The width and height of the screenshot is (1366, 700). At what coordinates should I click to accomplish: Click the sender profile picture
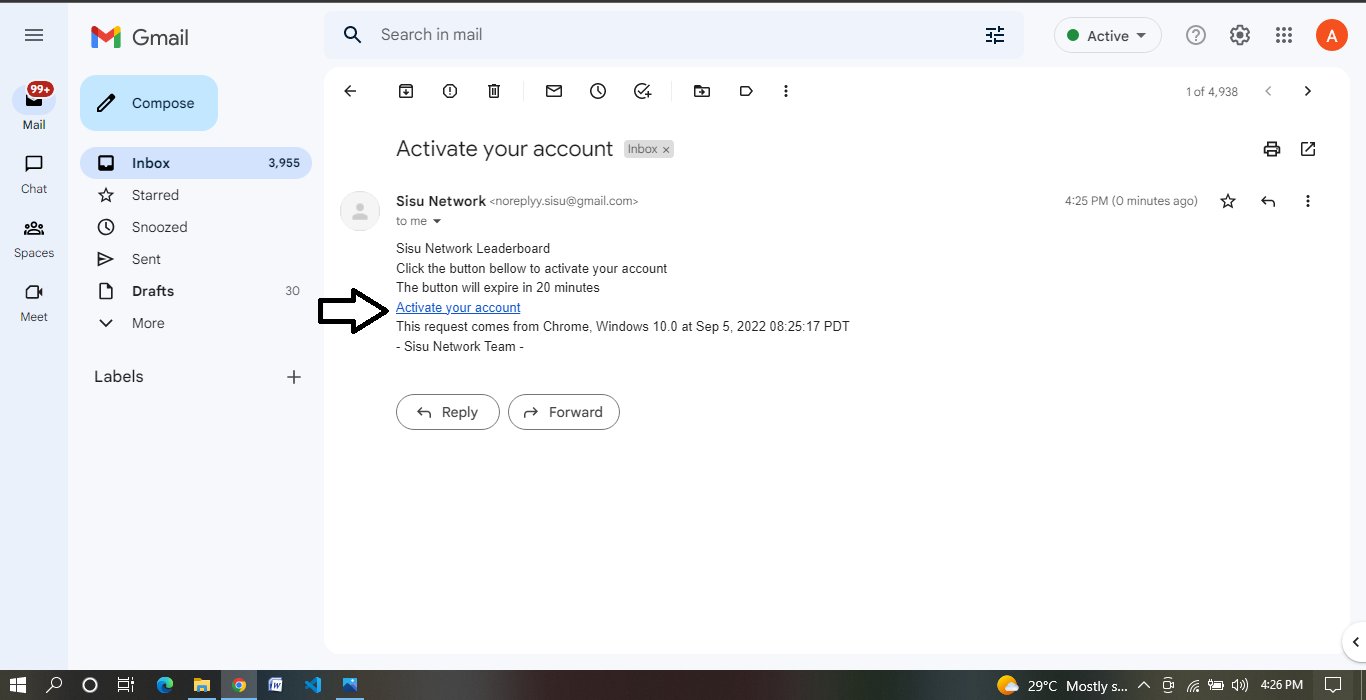click(x=360, y=211)
